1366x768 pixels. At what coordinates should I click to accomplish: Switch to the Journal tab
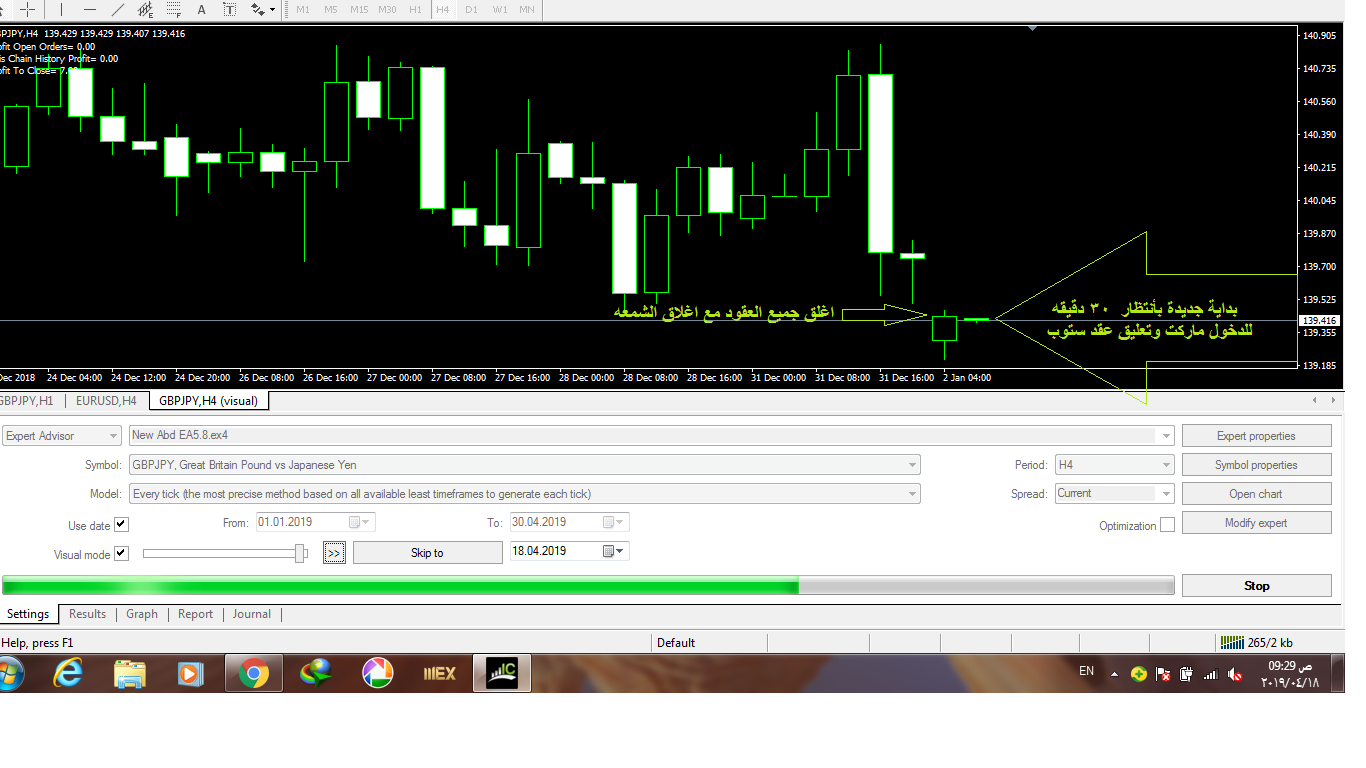coord(252,614)
